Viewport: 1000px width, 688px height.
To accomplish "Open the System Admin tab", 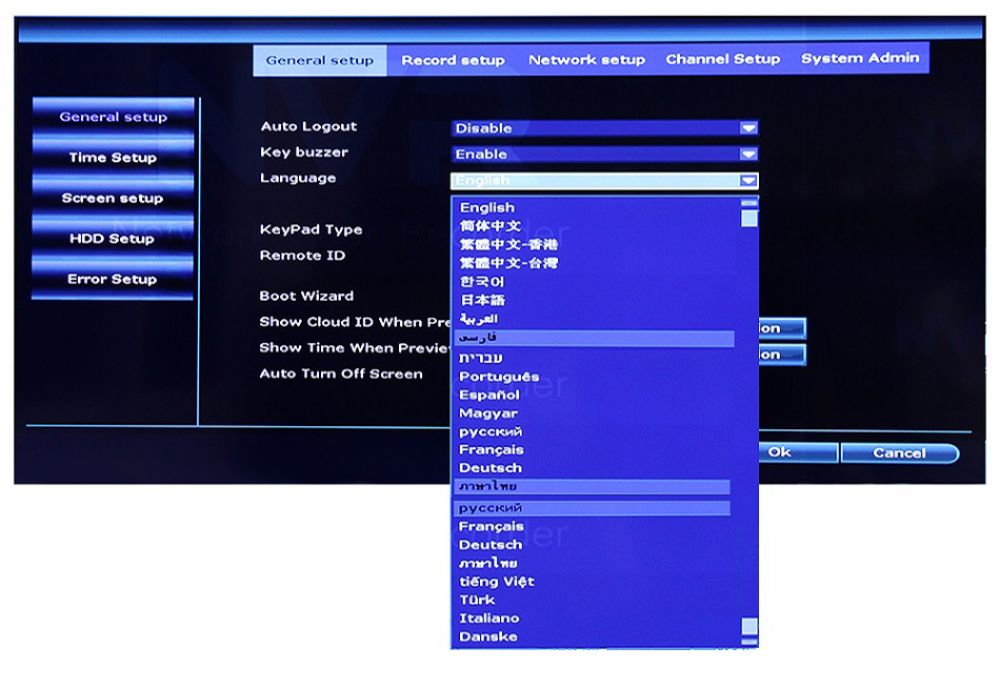I will tap(859, 59).
